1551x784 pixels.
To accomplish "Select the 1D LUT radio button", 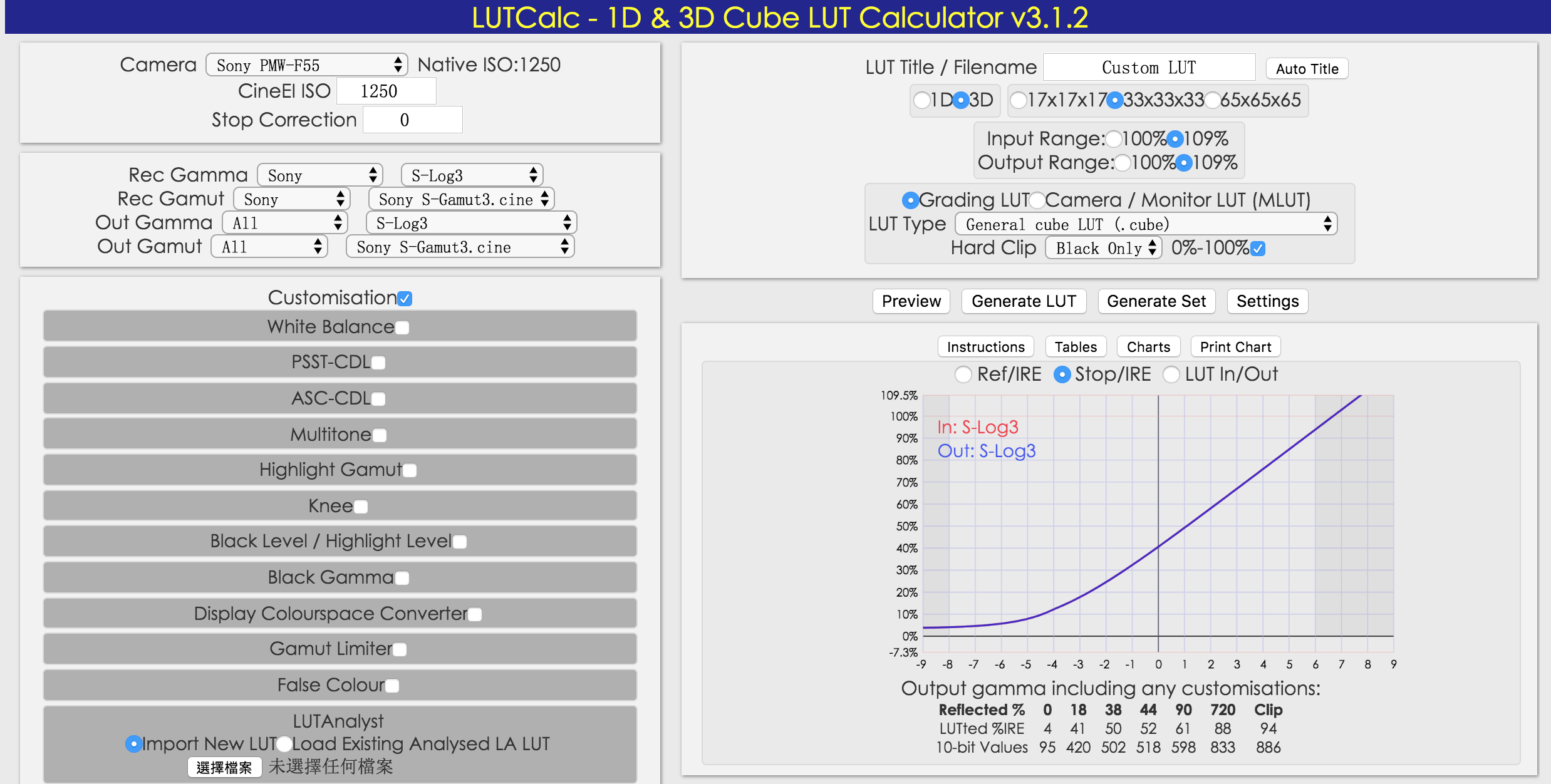I will point(921,100).
